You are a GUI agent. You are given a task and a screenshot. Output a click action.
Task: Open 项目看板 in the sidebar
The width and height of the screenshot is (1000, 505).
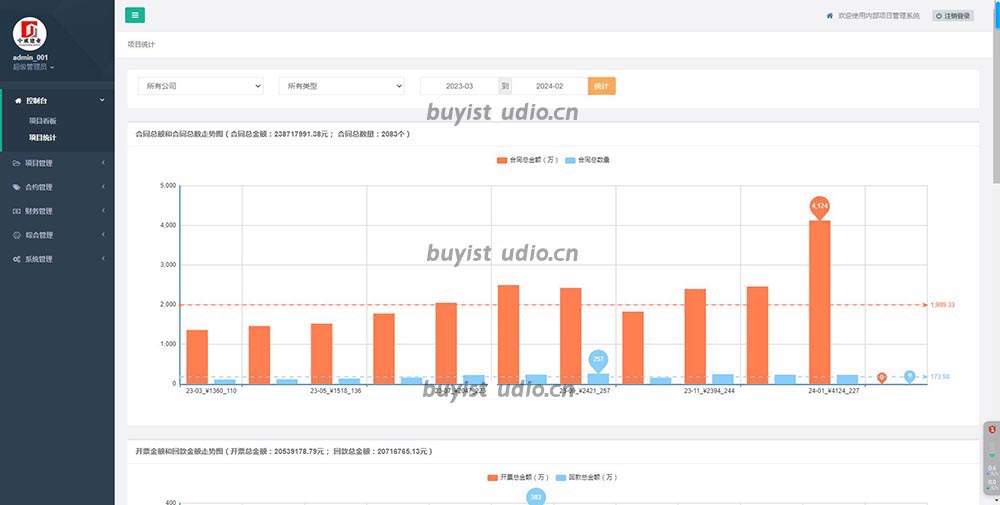pos(43,120)
